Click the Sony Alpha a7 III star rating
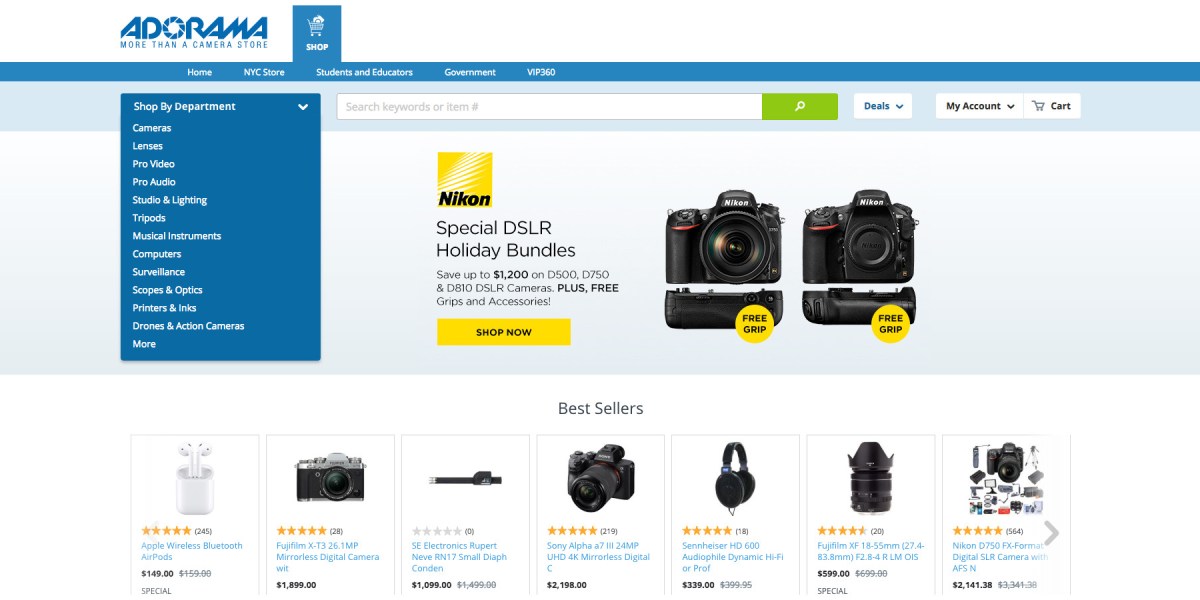The image size is (1200, 600). click(x=572, y=531)
